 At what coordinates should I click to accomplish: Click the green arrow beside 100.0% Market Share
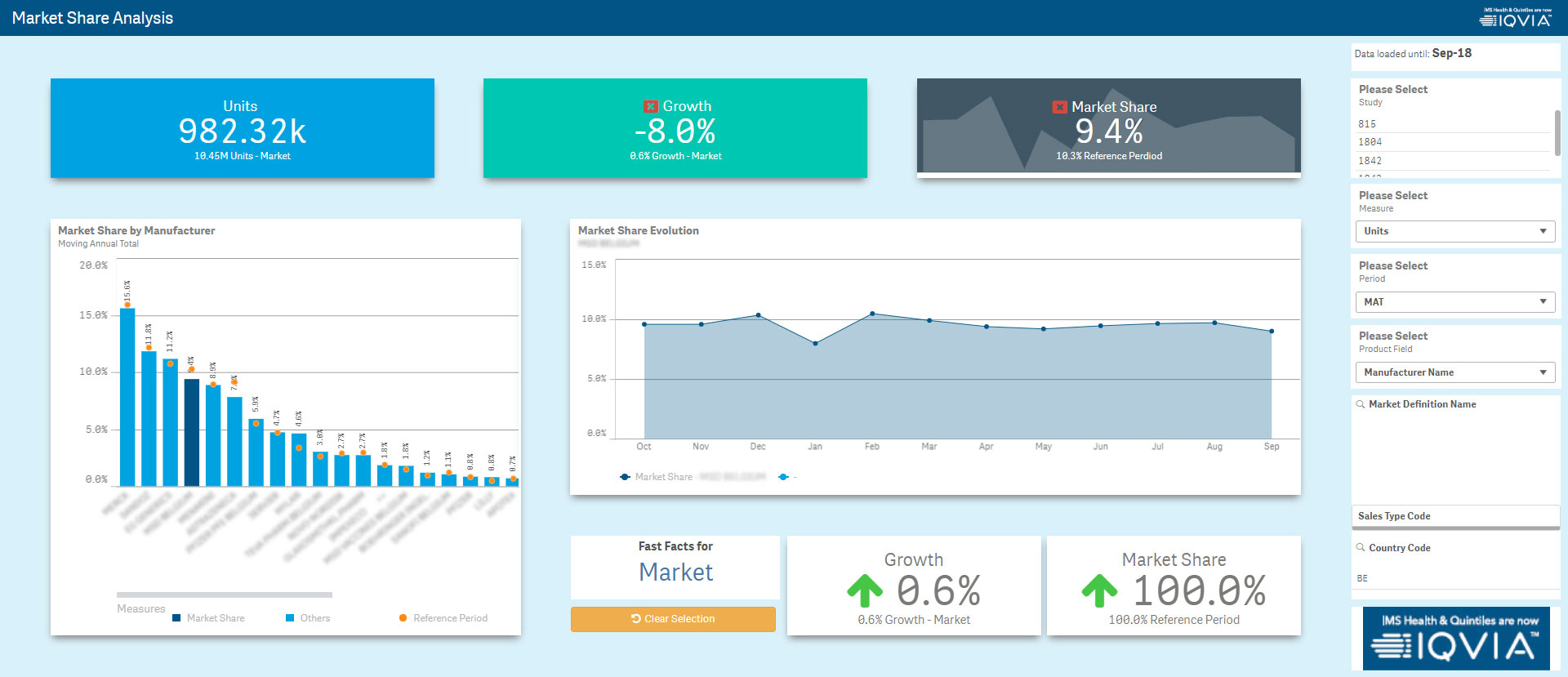[x=1099, y=590]
